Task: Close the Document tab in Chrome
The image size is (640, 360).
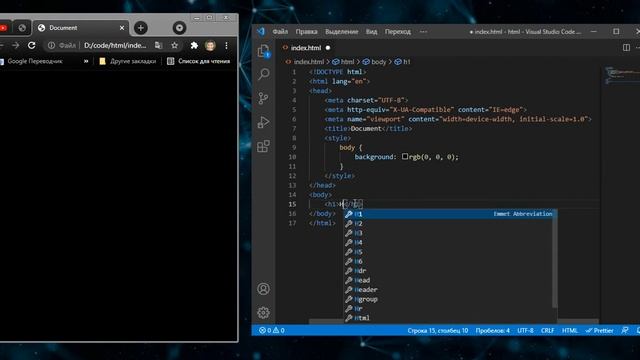Action: (x=122, y=28)
